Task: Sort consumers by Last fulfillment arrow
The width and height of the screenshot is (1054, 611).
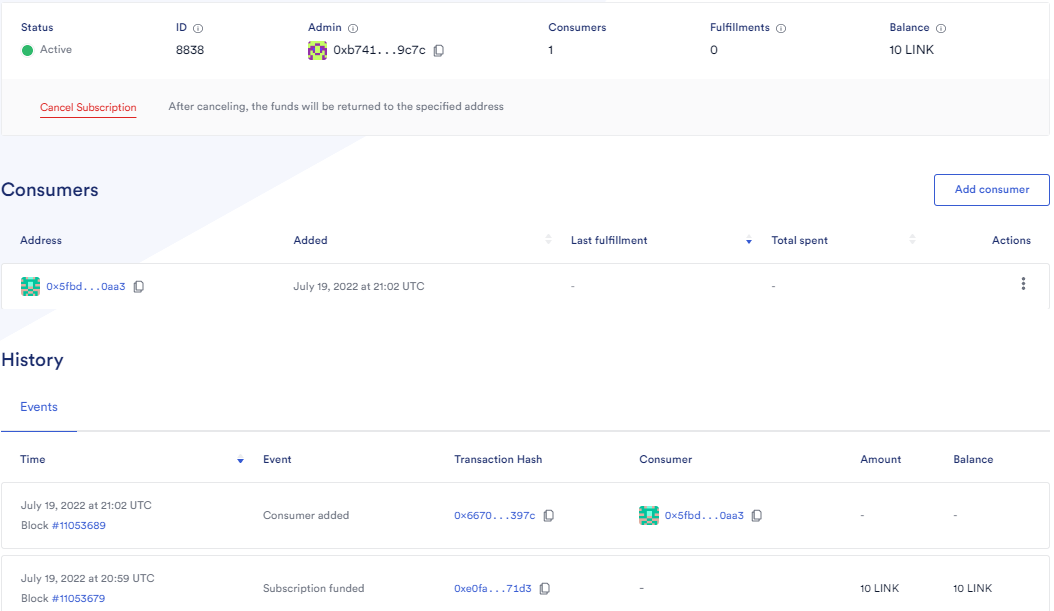Action: pos(749,241)
